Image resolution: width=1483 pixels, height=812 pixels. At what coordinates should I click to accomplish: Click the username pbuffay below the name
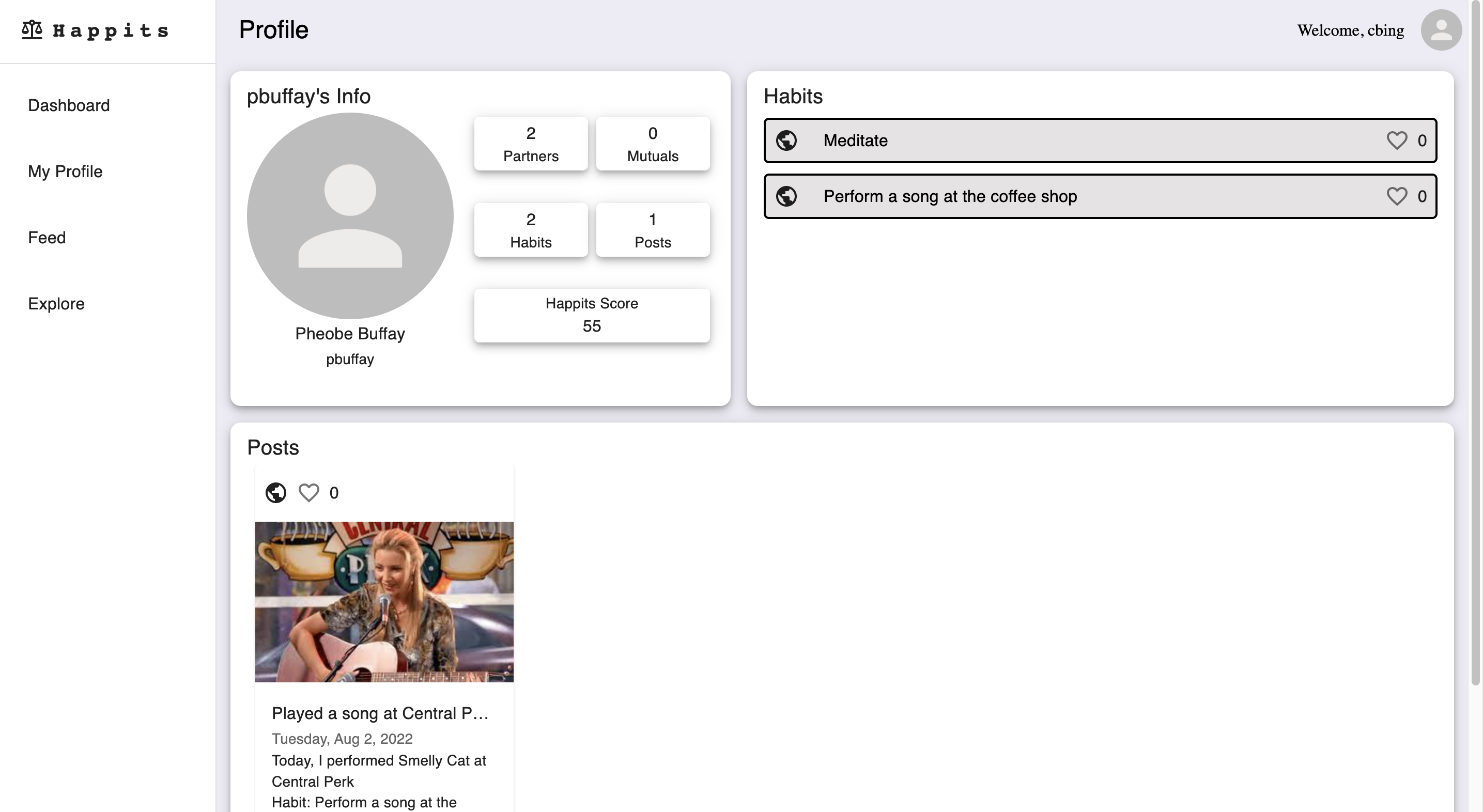tap(350, 359)
